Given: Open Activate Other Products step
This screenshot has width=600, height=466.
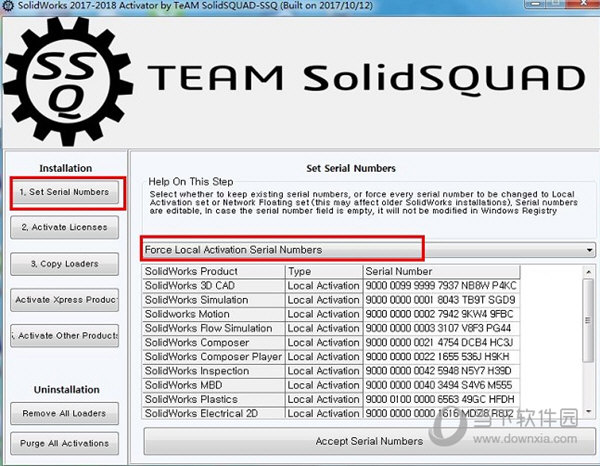Looking at the screenshot, I should [x=64, y=336].
